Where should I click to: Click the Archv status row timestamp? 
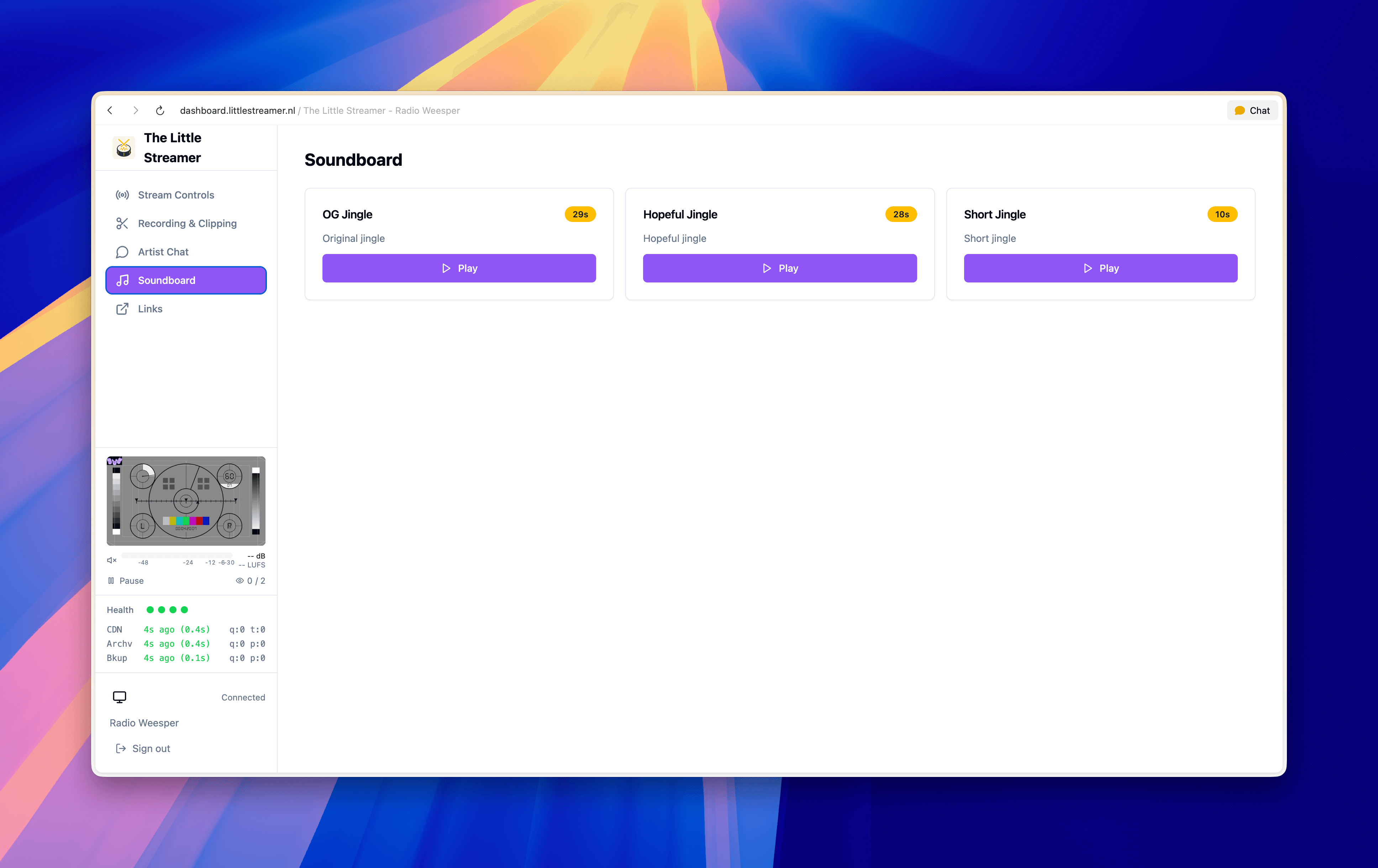click(177, 644)
